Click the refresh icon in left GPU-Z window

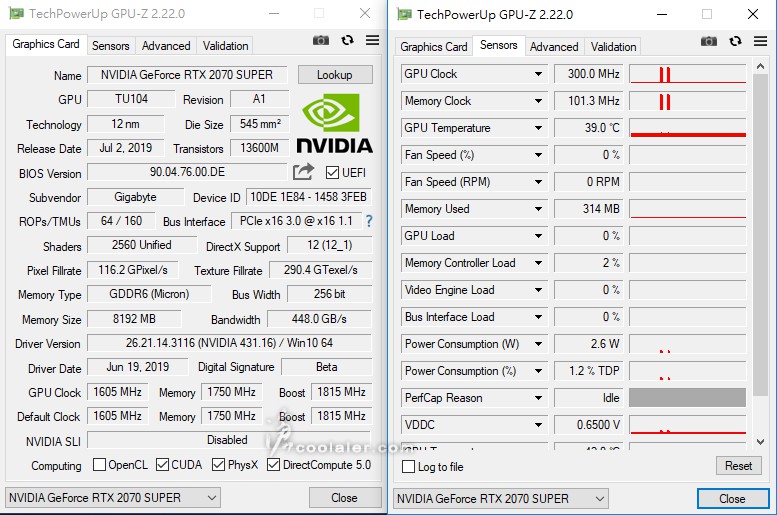point(347,40)
